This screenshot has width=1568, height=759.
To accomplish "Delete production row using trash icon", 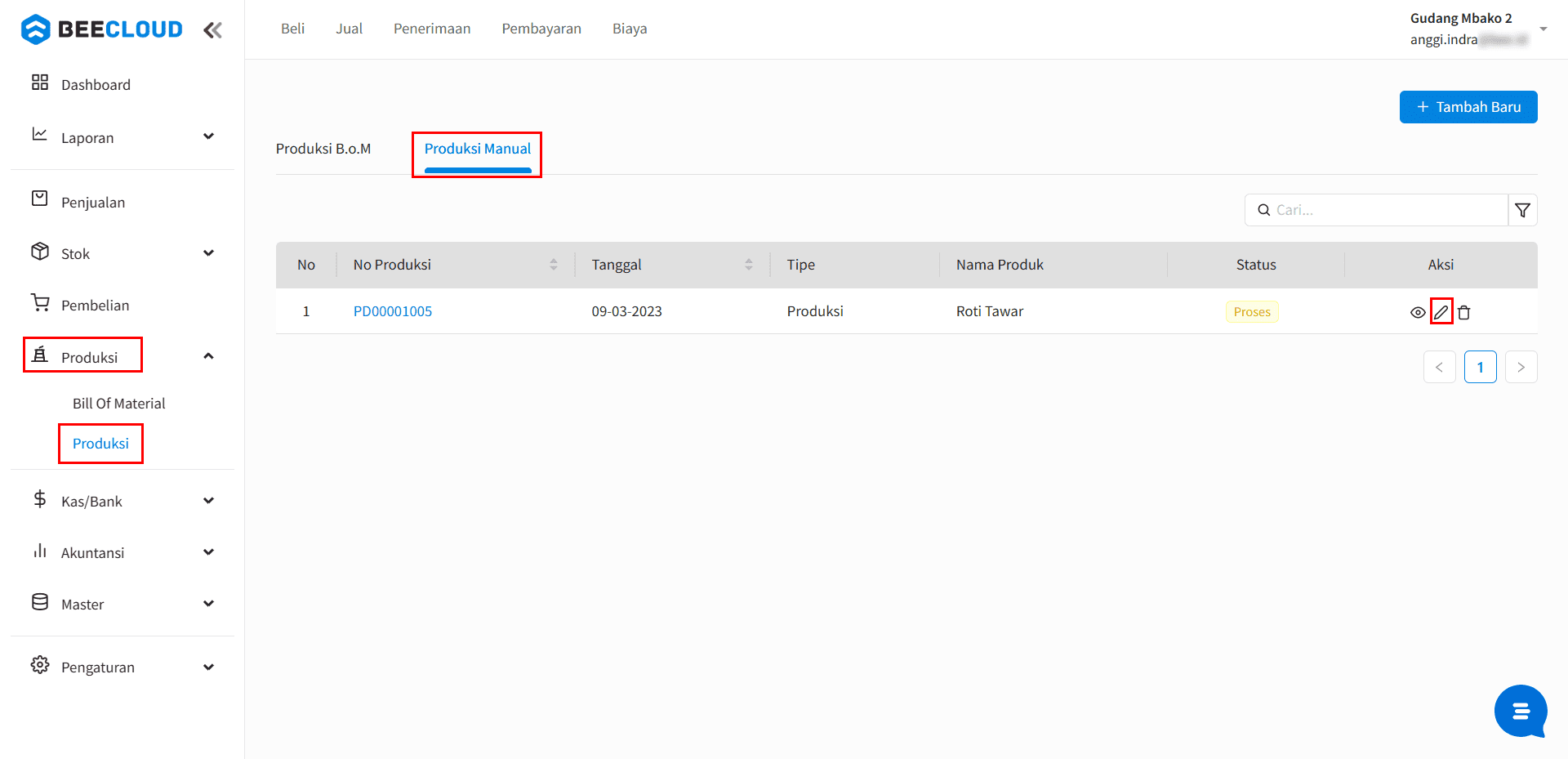I will click(1464, 312).
